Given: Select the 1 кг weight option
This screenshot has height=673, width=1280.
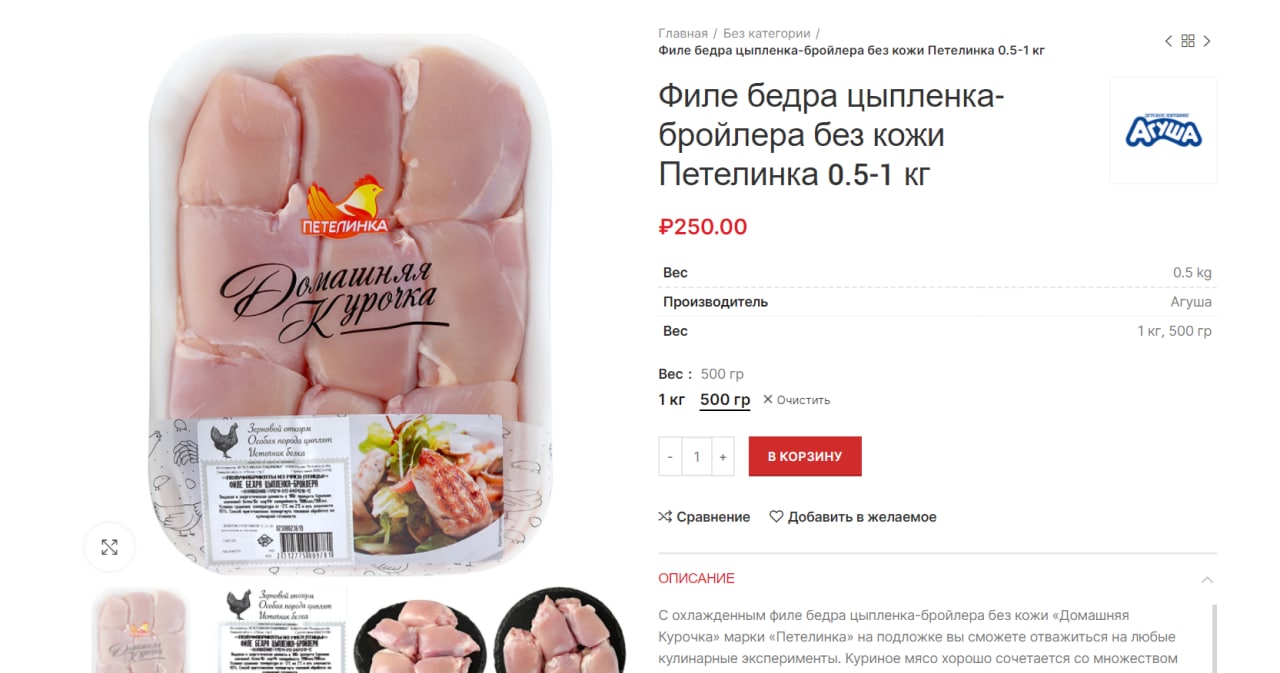Looking at the screenshot, I should point(671,400).
